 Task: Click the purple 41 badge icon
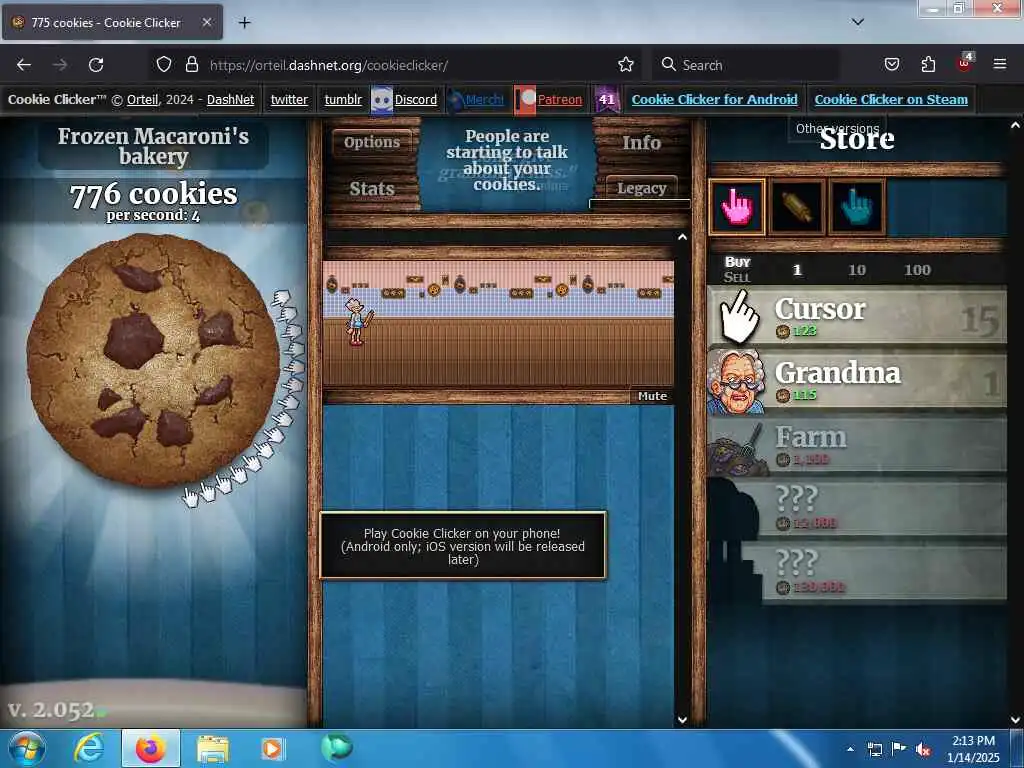coord(607,99)
